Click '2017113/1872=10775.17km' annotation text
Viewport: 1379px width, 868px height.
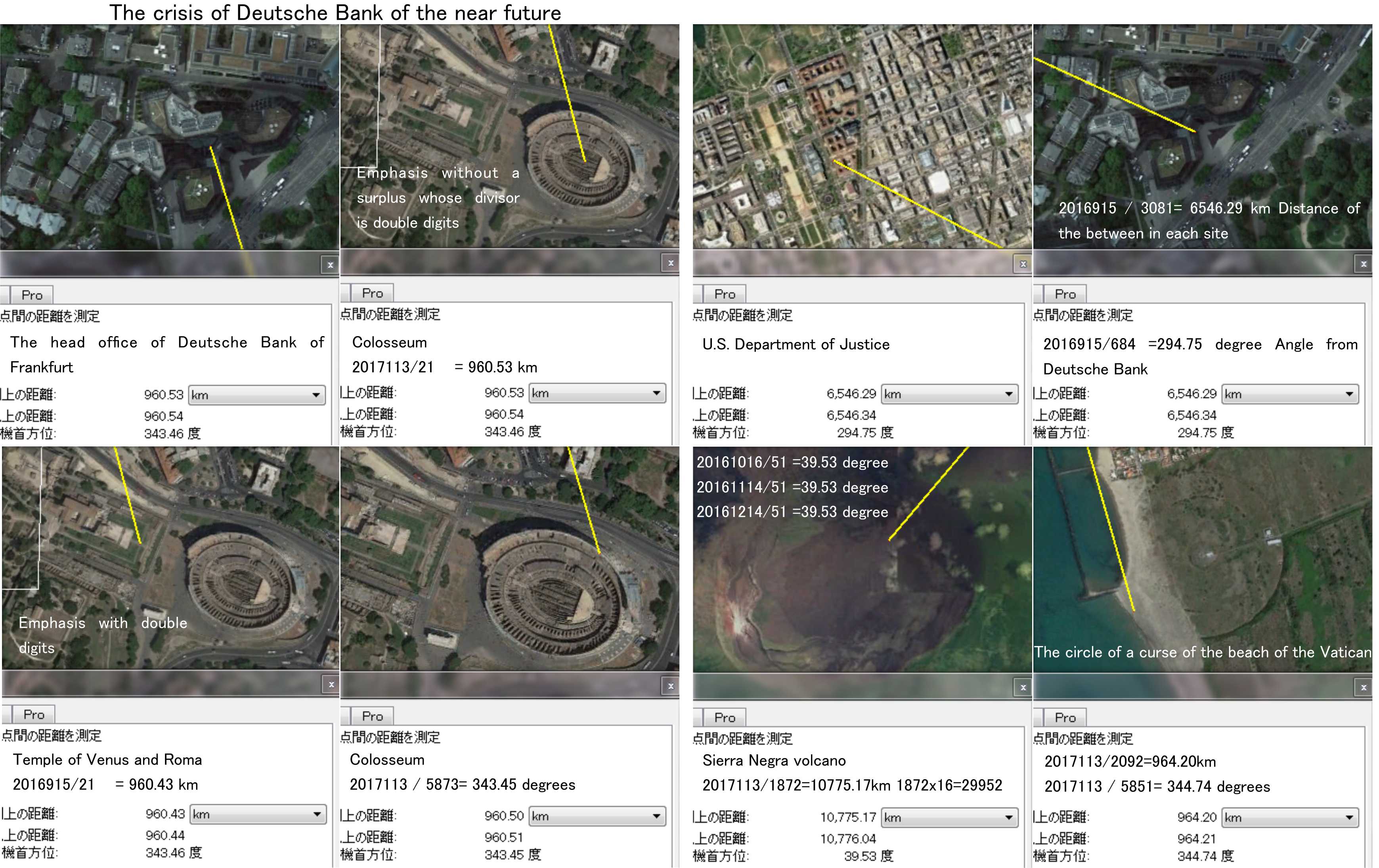(x=798, y=786)
